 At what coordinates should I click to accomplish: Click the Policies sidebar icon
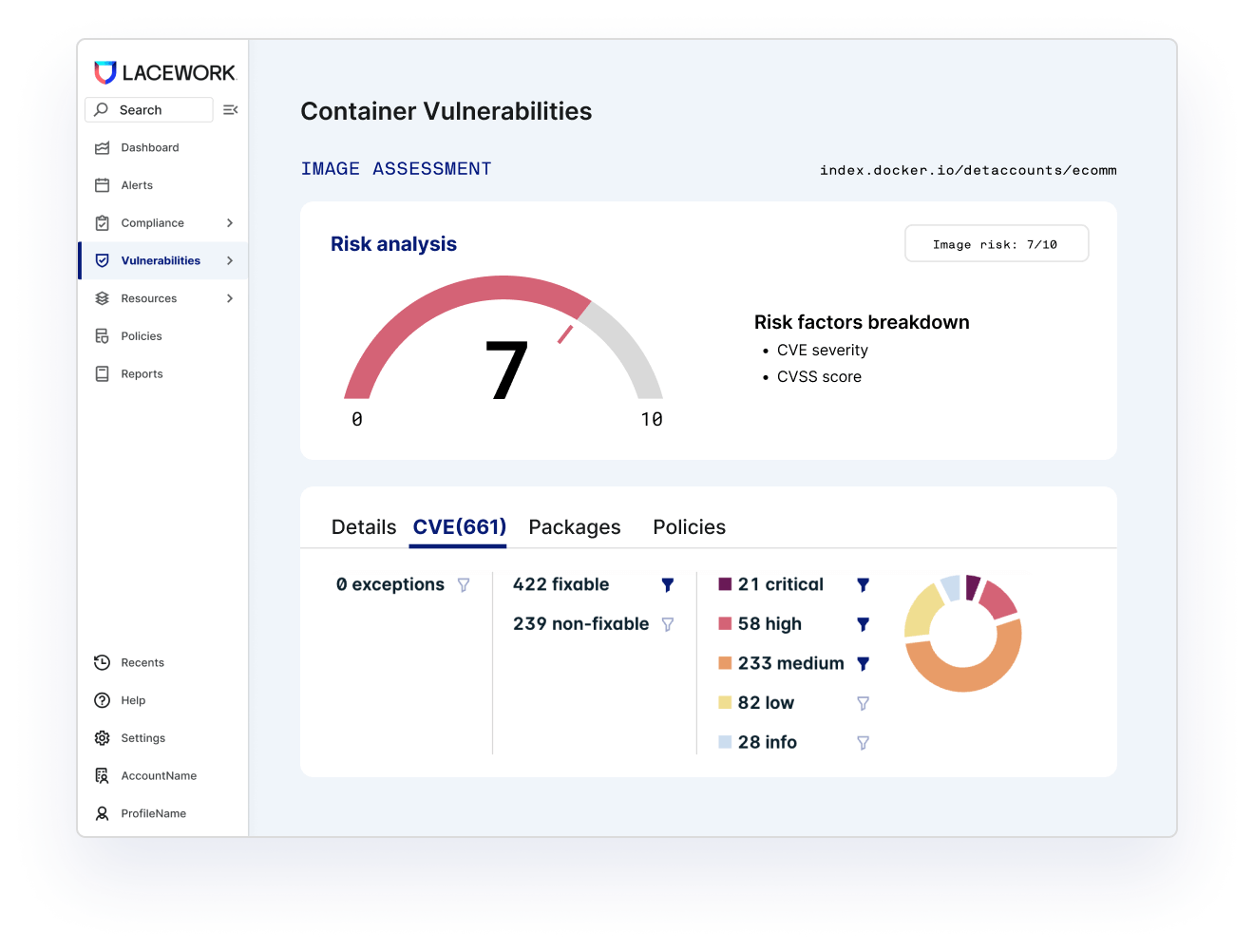(103, 336)
